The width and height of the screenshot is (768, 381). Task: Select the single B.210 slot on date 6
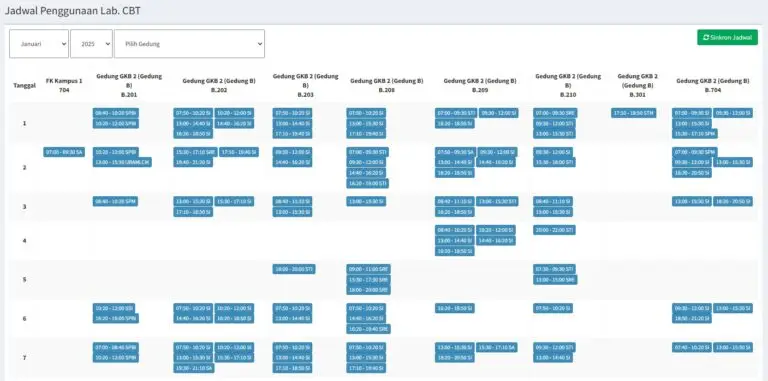pos(553,308)
